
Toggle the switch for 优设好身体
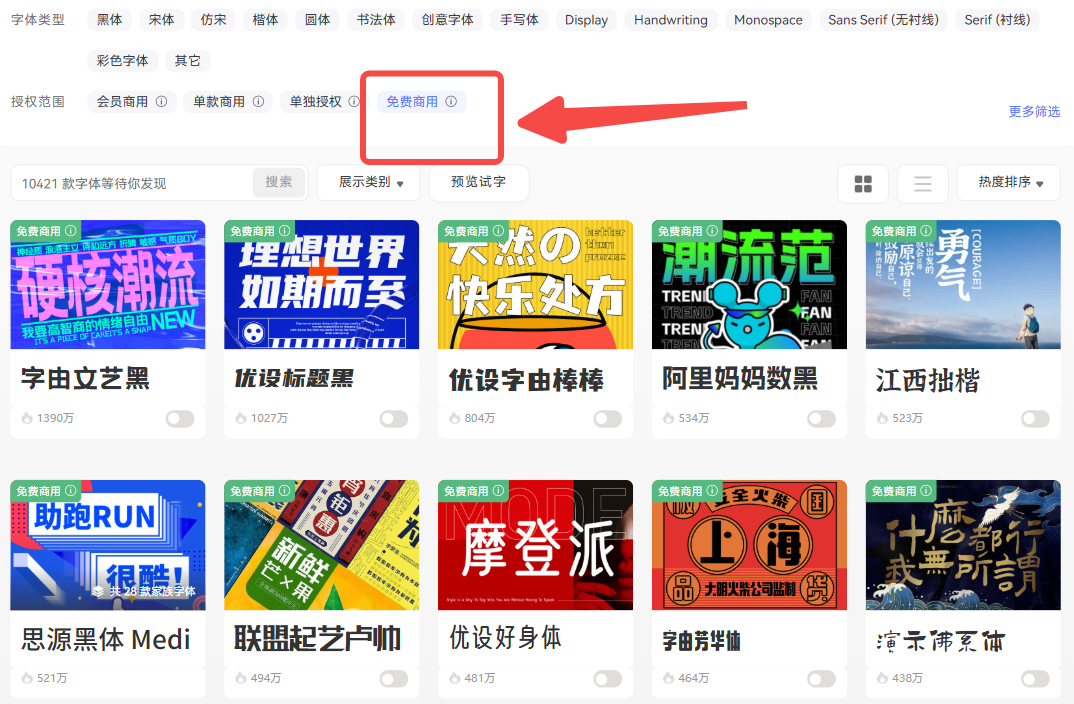(x=607, y=679)
